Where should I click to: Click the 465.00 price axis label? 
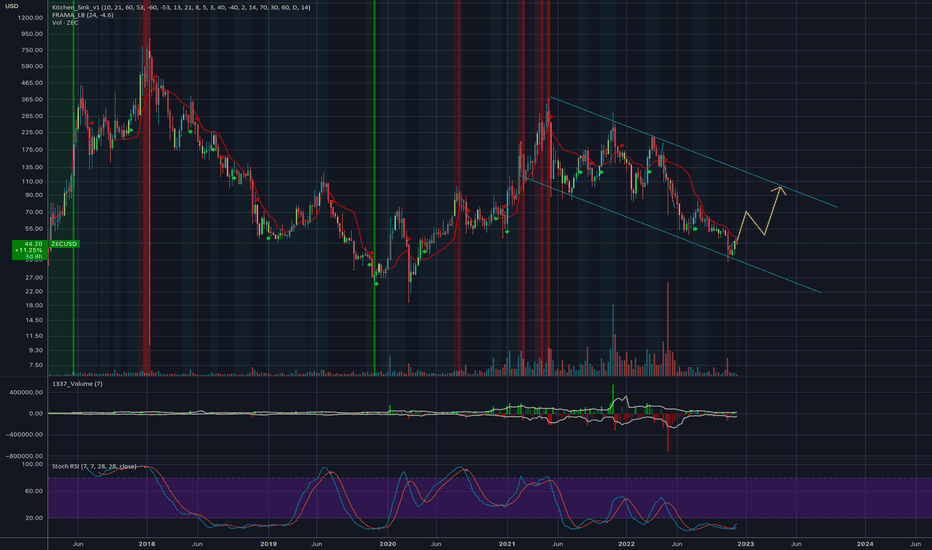[32, 83]
